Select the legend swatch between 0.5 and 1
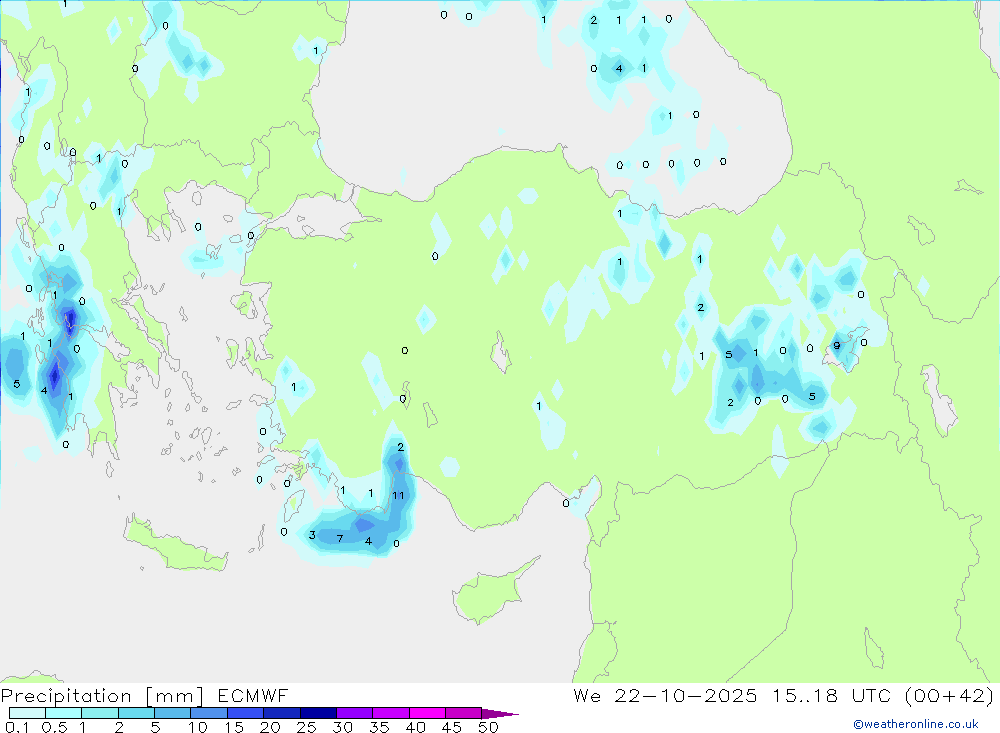1000x733 pixels. click(64, 713)
